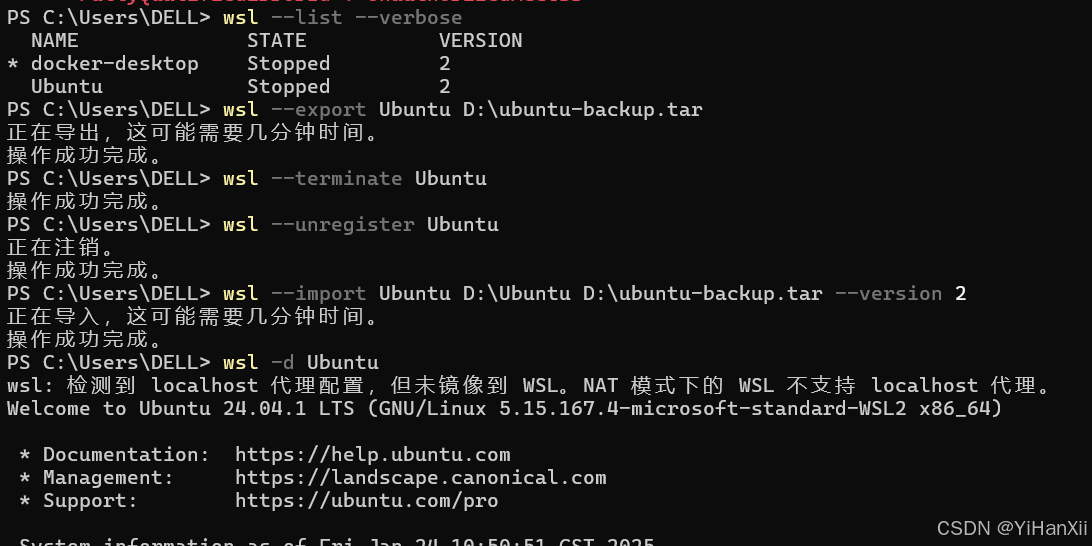Click the '--version' flag in import command
This screenshot has height=546, width=1092.
[889, 293]
